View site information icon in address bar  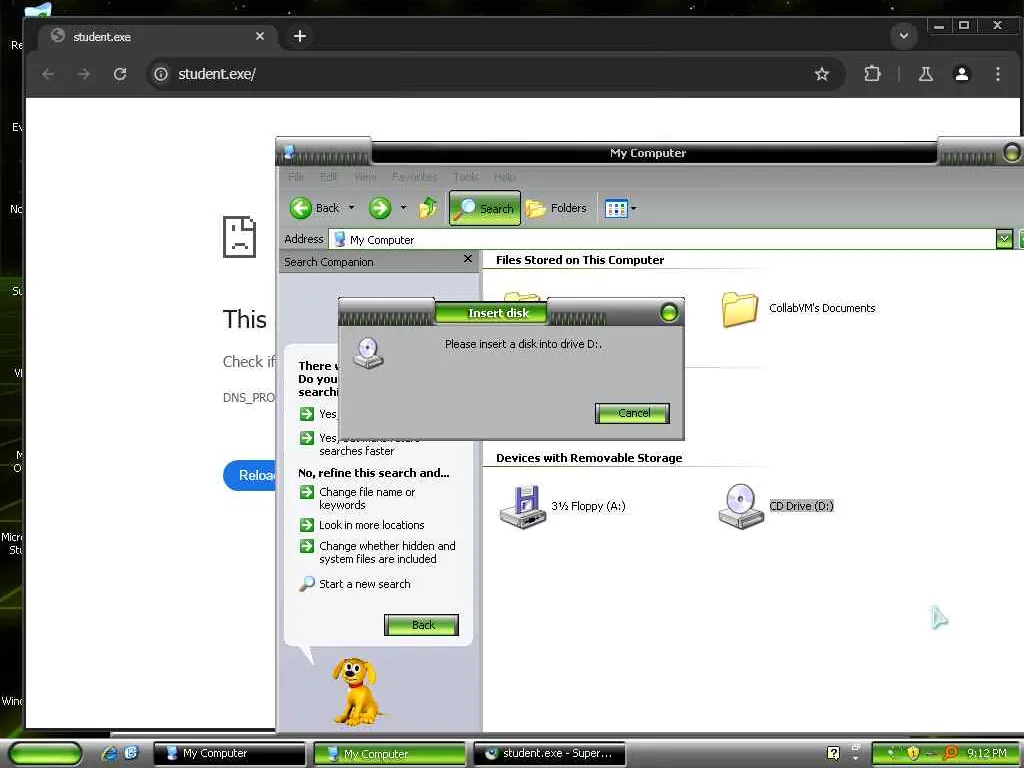click(161, 74)
